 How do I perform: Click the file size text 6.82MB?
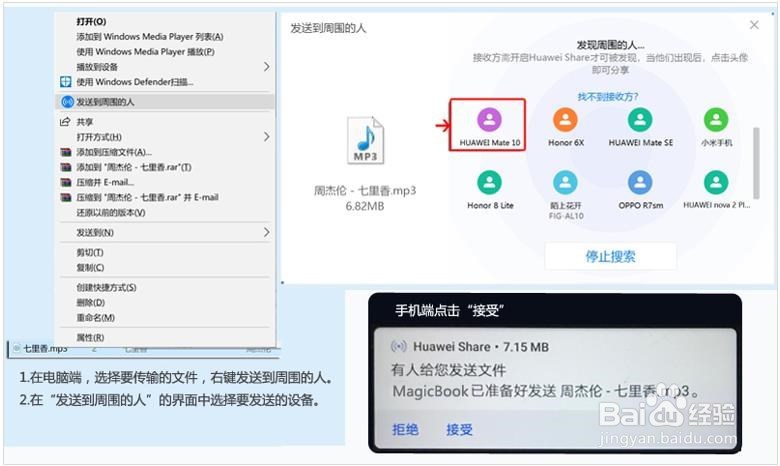pos(365,206)
